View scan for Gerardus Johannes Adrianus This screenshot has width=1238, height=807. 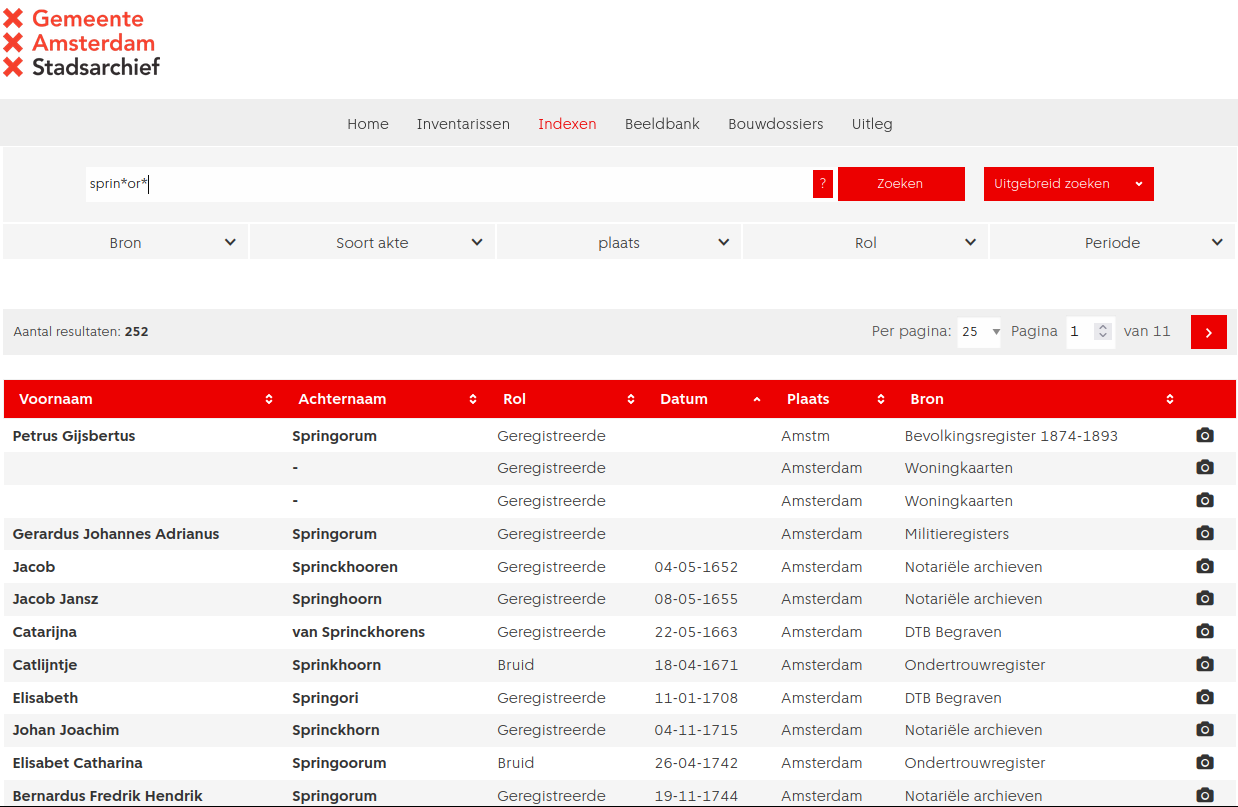point(1205,533)
